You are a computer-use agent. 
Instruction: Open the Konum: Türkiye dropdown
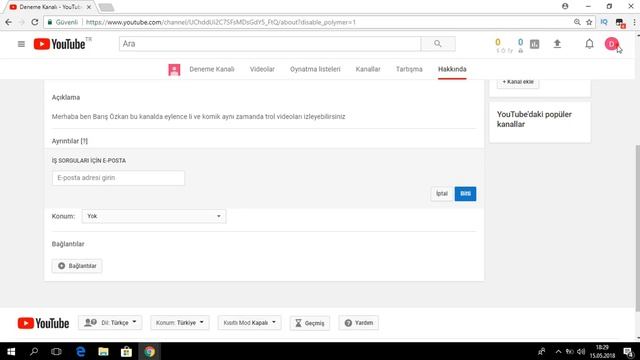180,323
